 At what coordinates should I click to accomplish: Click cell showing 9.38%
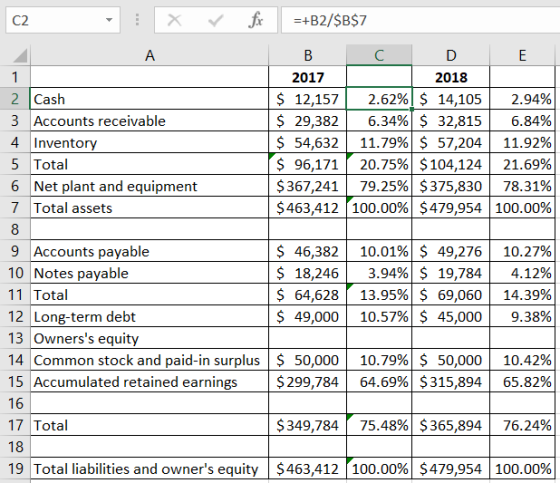coord(522,316)
